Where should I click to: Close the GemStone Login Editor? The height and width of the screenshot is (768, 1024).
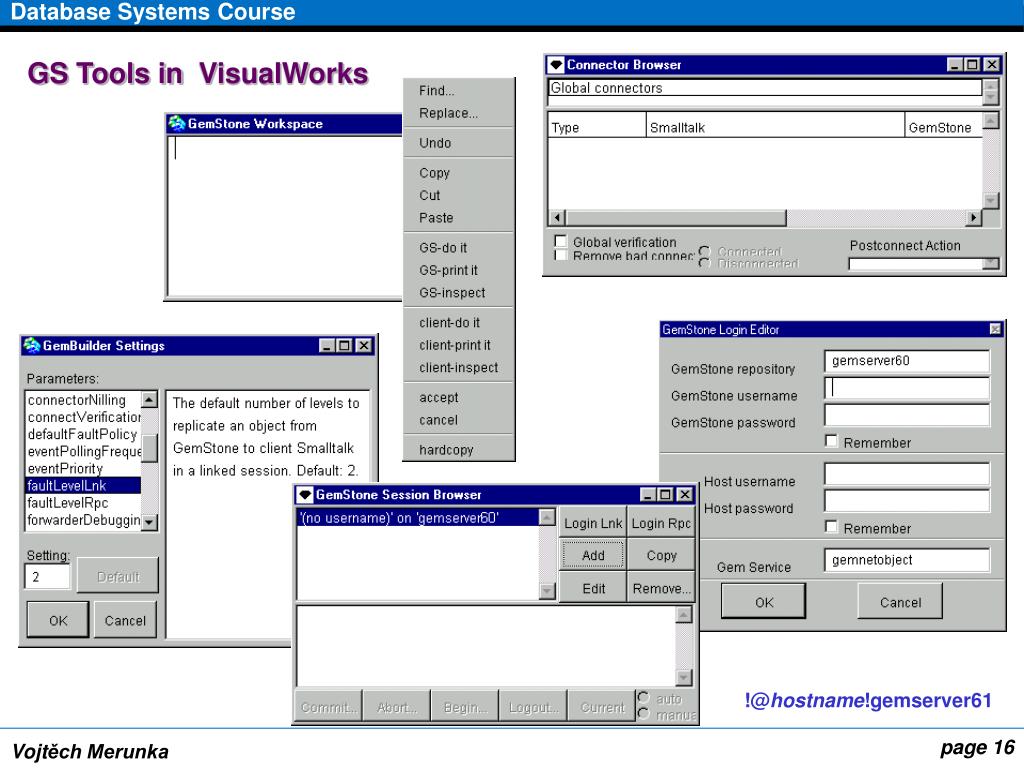(995, 329)
